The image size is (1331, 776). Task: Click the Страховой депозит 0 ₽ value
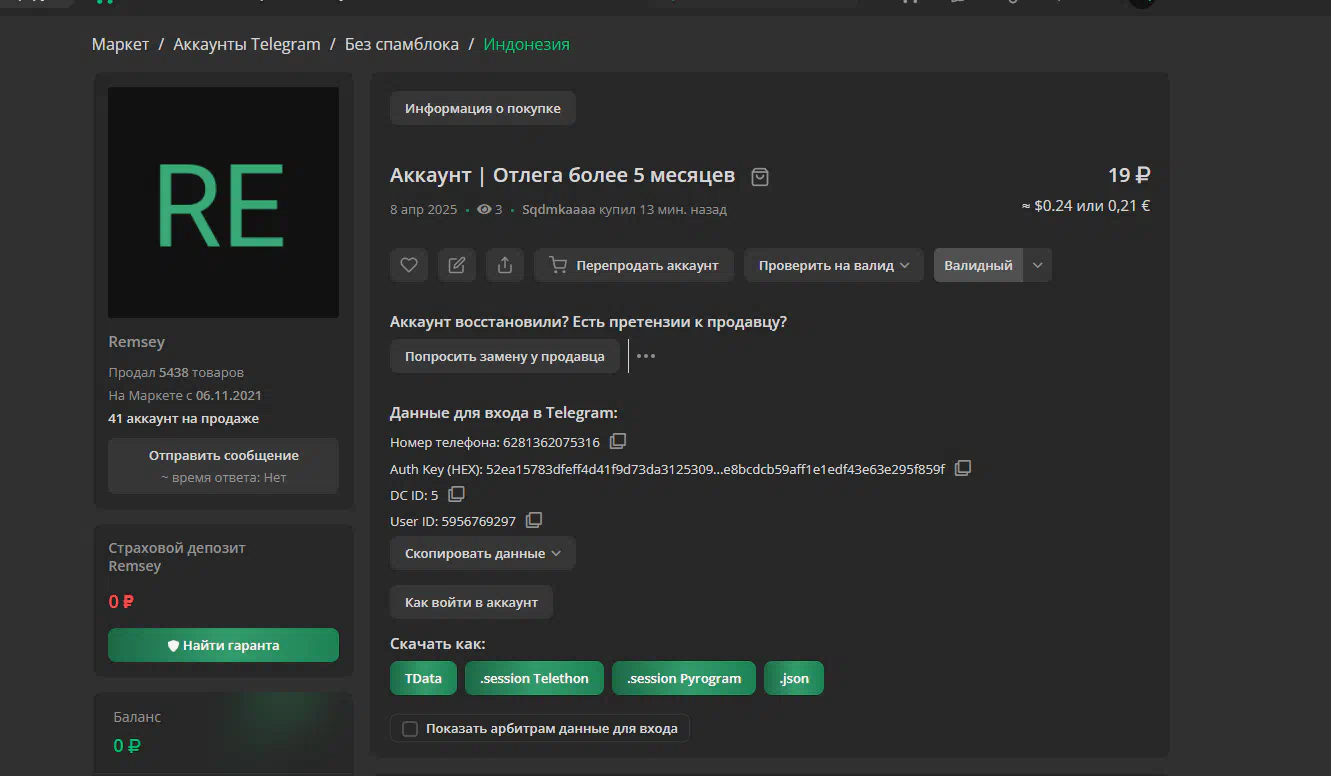[121, 601]
